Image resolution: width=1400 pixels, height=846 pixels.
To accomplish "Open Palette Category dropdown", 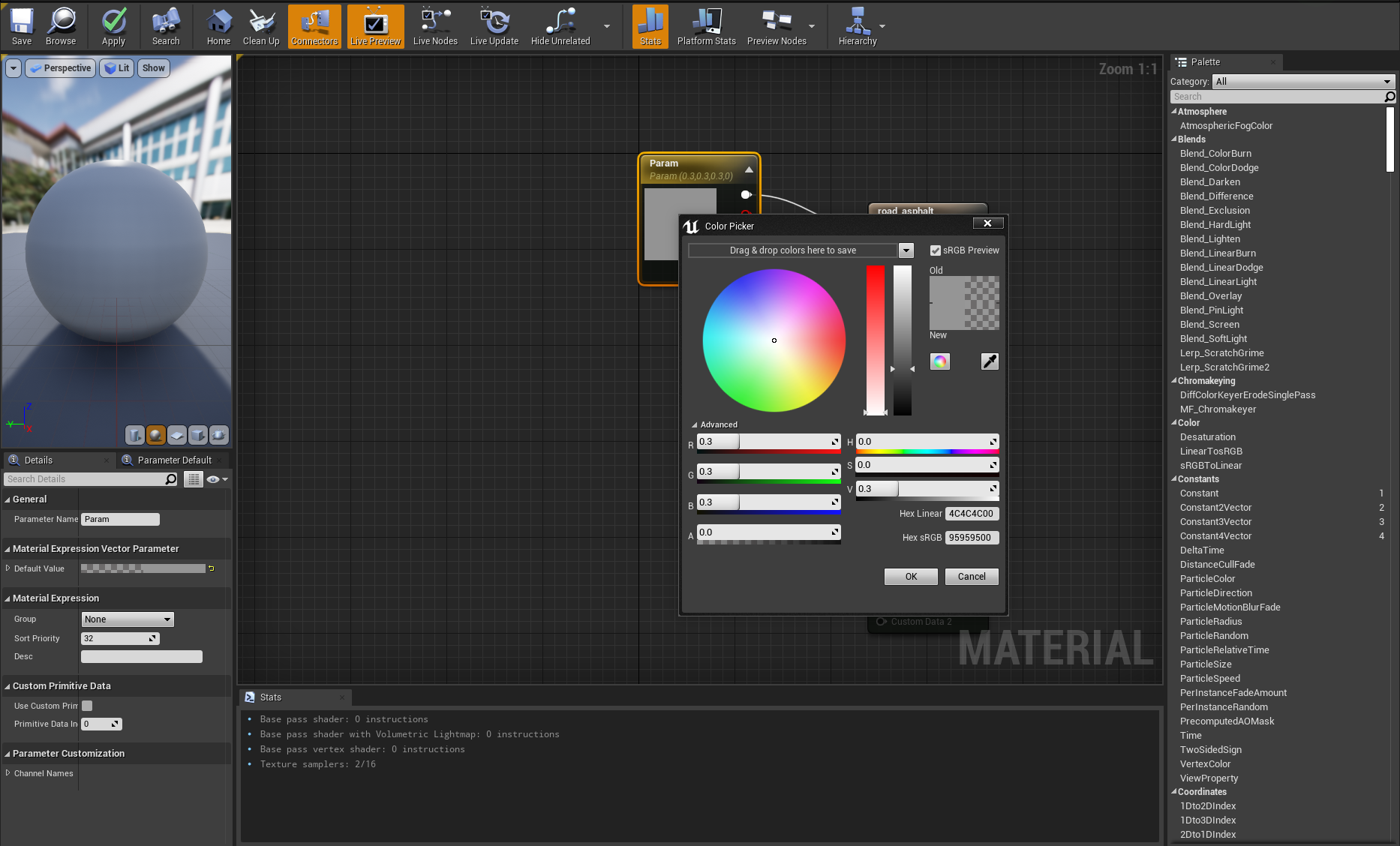I will pyautogui.click(x=1303, y=82).
